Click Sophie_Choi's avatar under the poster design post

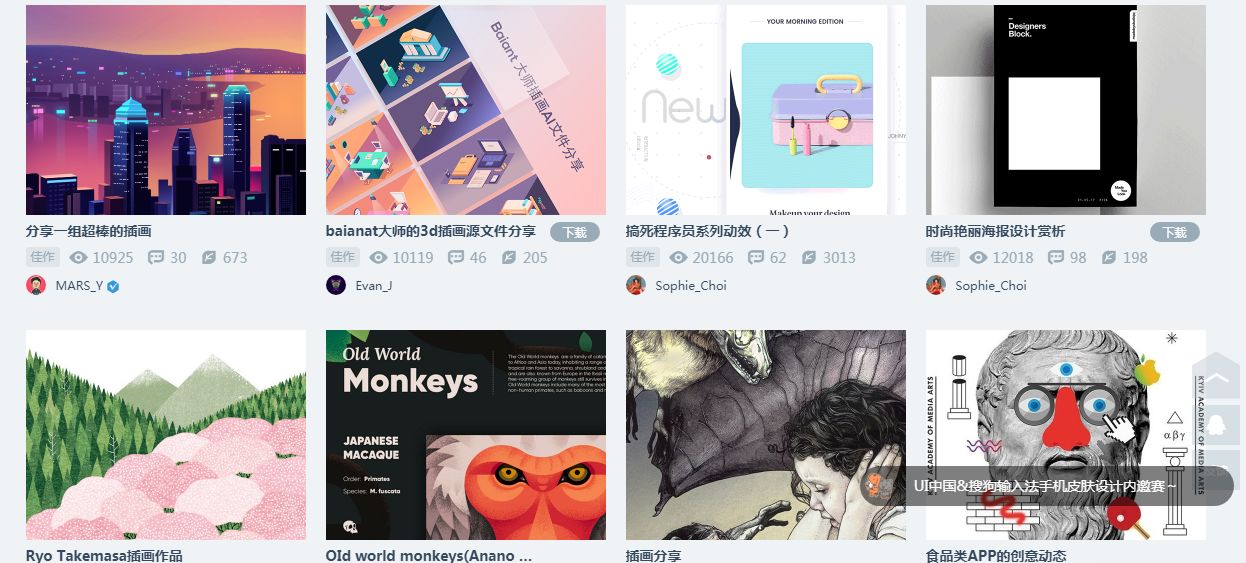(936, 285)
